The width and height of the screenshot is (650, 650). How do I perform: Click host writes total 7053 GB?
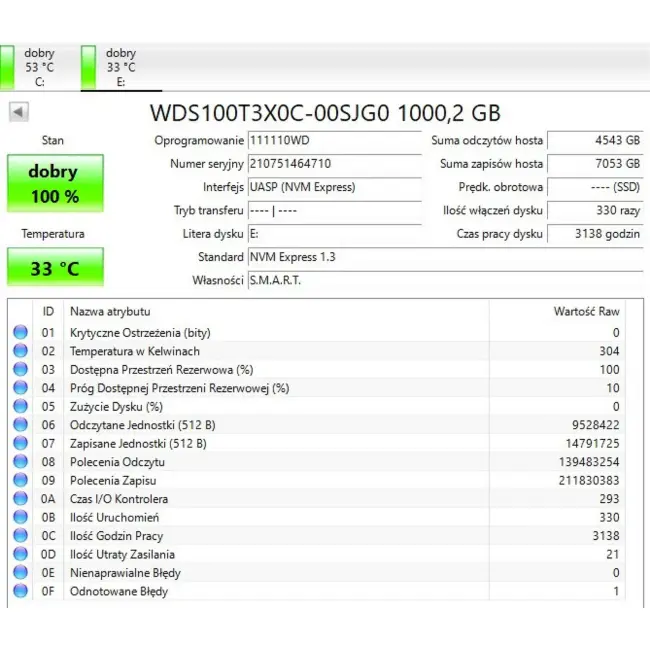pyautogui.click(x=595, y=164)
